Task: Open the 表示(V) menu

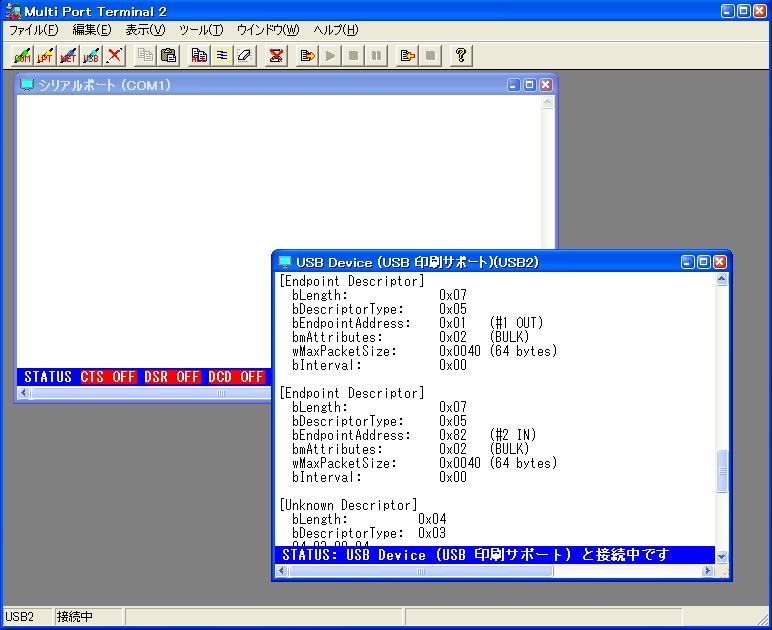Action: tap(145, 30)
